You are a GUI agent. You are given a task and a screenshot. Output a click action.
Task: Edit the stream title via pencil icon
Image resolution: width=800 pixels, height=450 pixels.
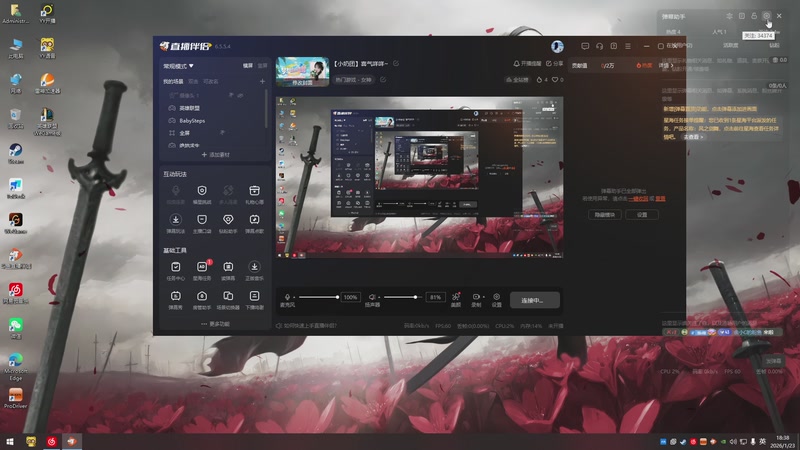tap(396, 63)
